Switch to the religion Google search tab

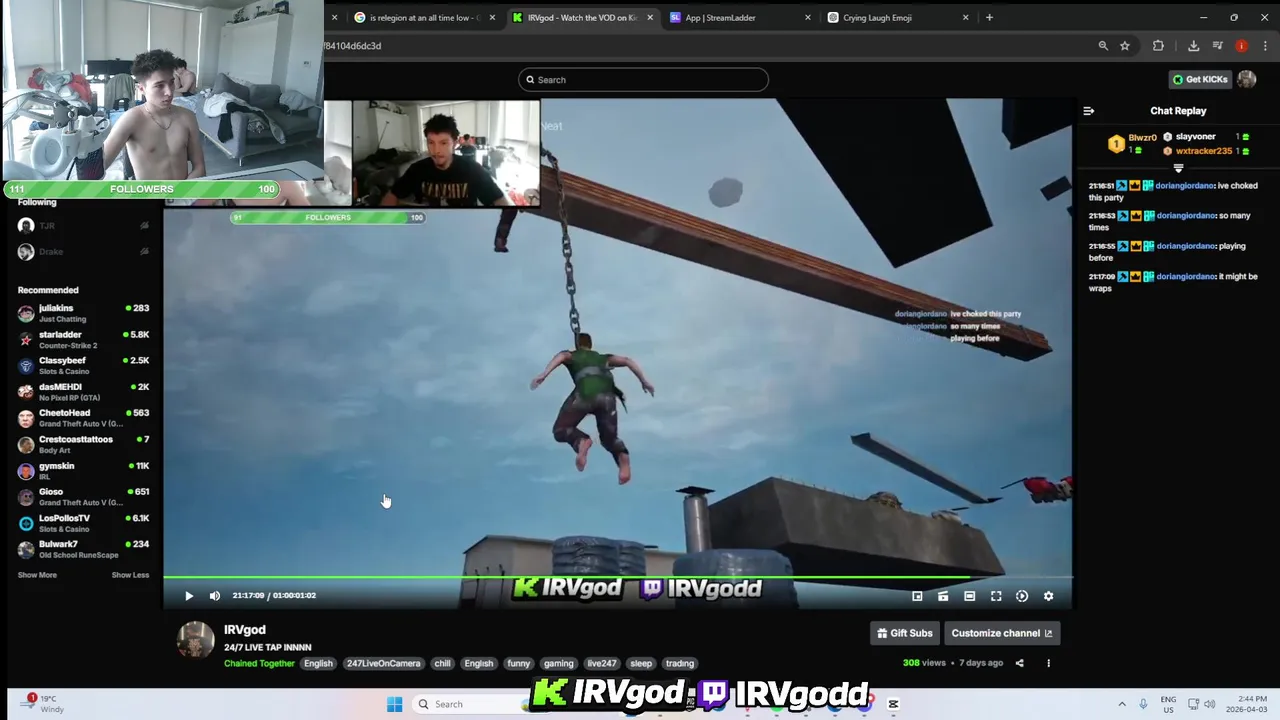pyautogui.click(x=425, y=17)
